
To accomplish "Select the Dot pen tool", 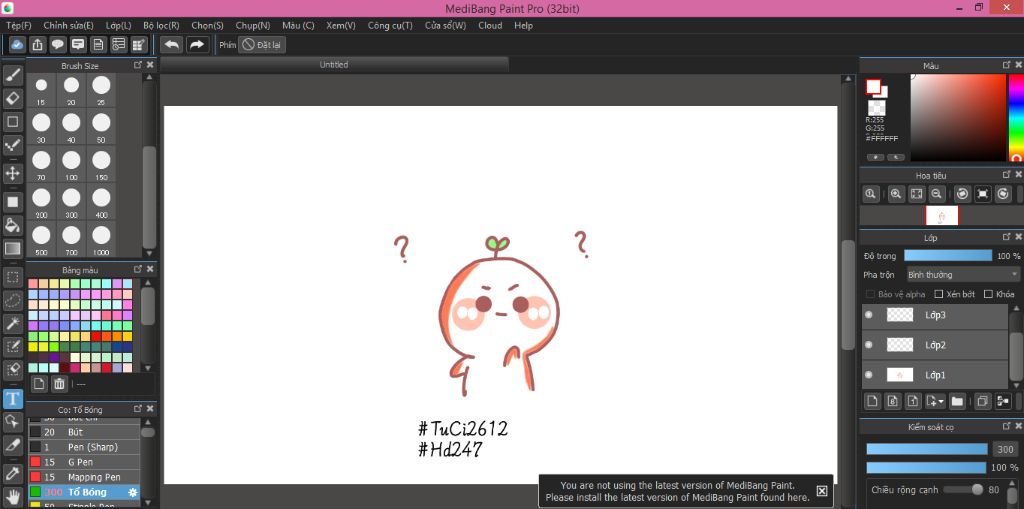I will pos(13,144).
